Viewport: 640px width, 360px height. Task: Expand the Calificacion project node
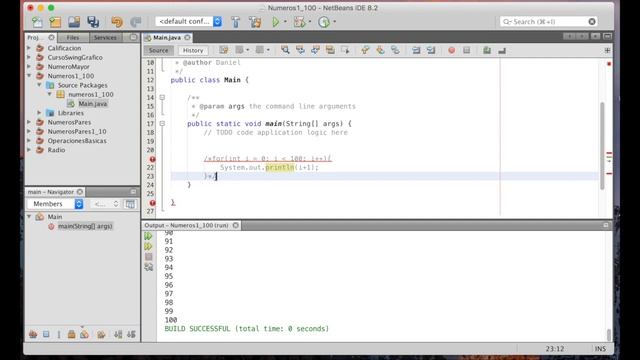click(x=29, y=48)
